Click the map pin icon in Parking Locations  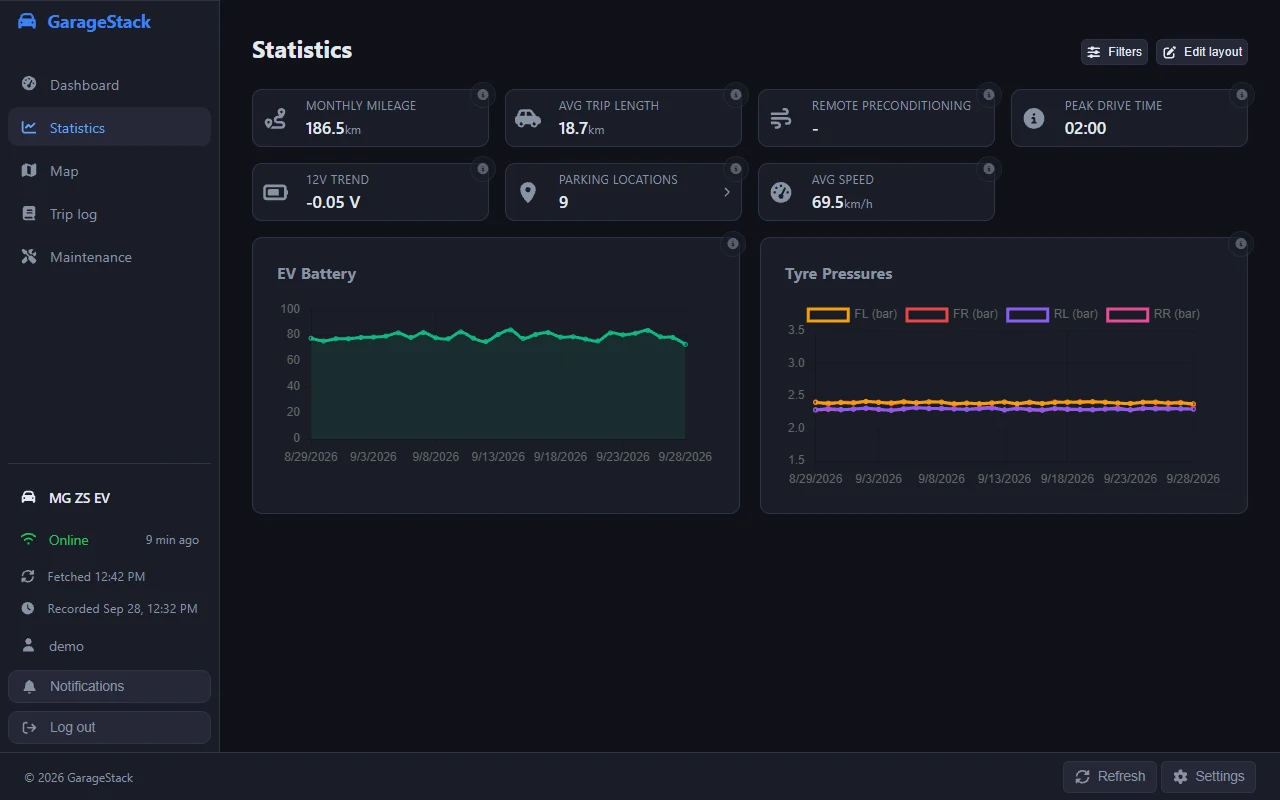pos(528,192)
